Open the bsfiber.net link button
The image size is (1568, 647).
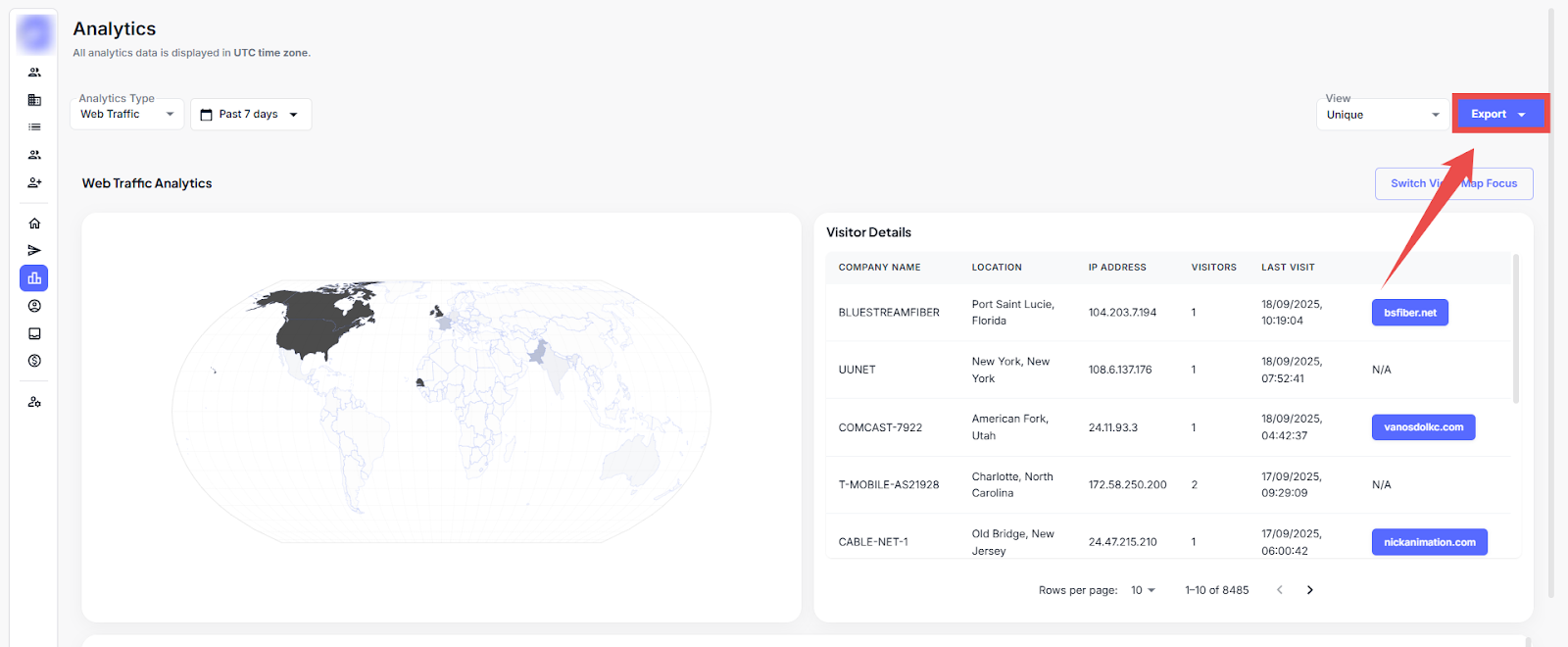(1409, 313)
